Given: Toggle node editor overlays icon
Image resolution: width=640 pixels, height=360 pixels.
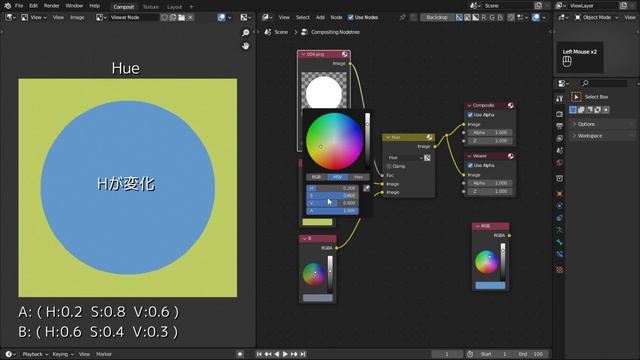Looking at the screenshot, I should [536, 17].
